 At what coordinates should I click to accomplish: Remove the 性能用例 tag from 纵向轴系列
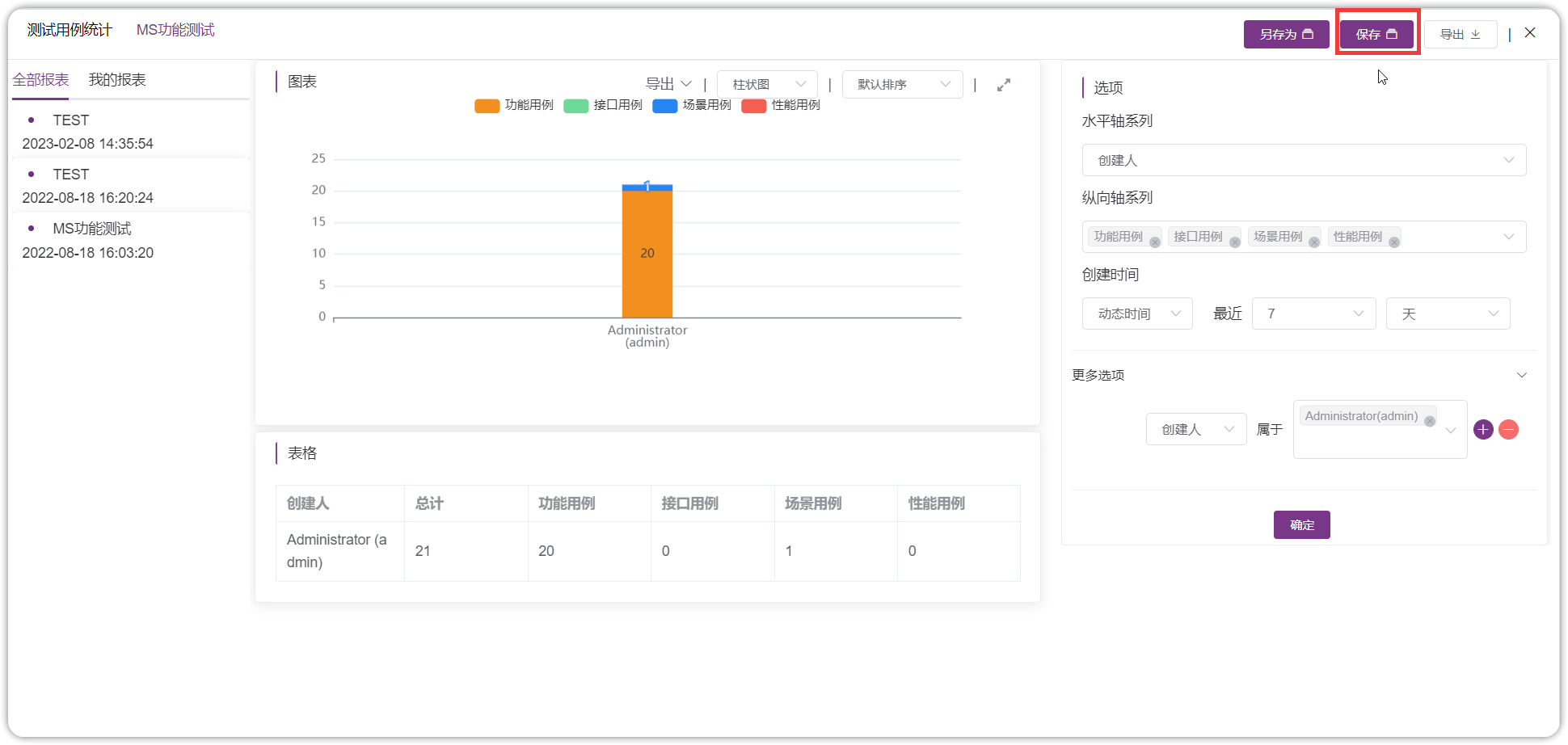1394,242
